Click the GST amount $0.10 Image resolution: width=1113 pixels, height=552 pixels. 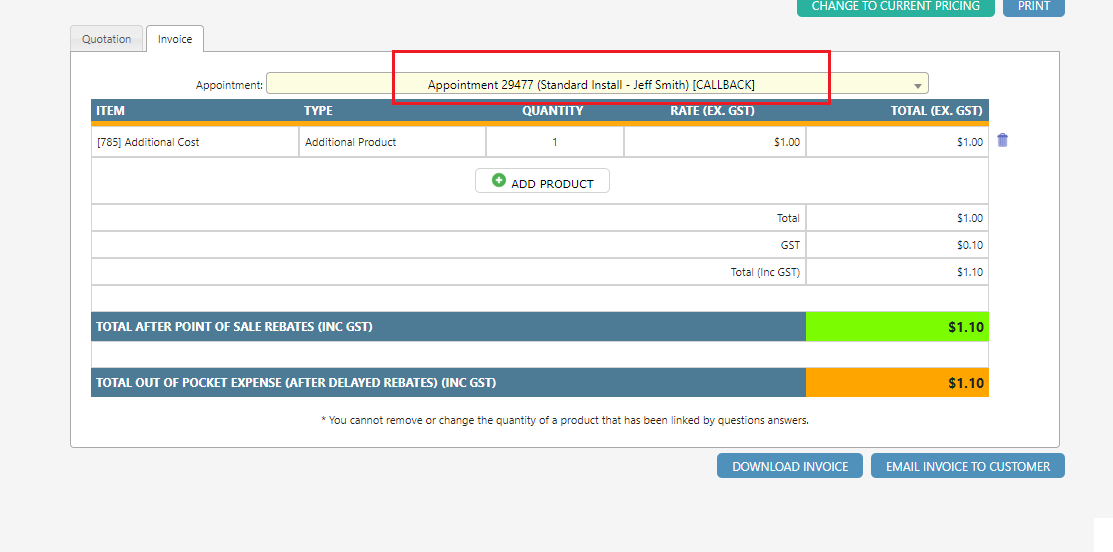coord(969,245)
